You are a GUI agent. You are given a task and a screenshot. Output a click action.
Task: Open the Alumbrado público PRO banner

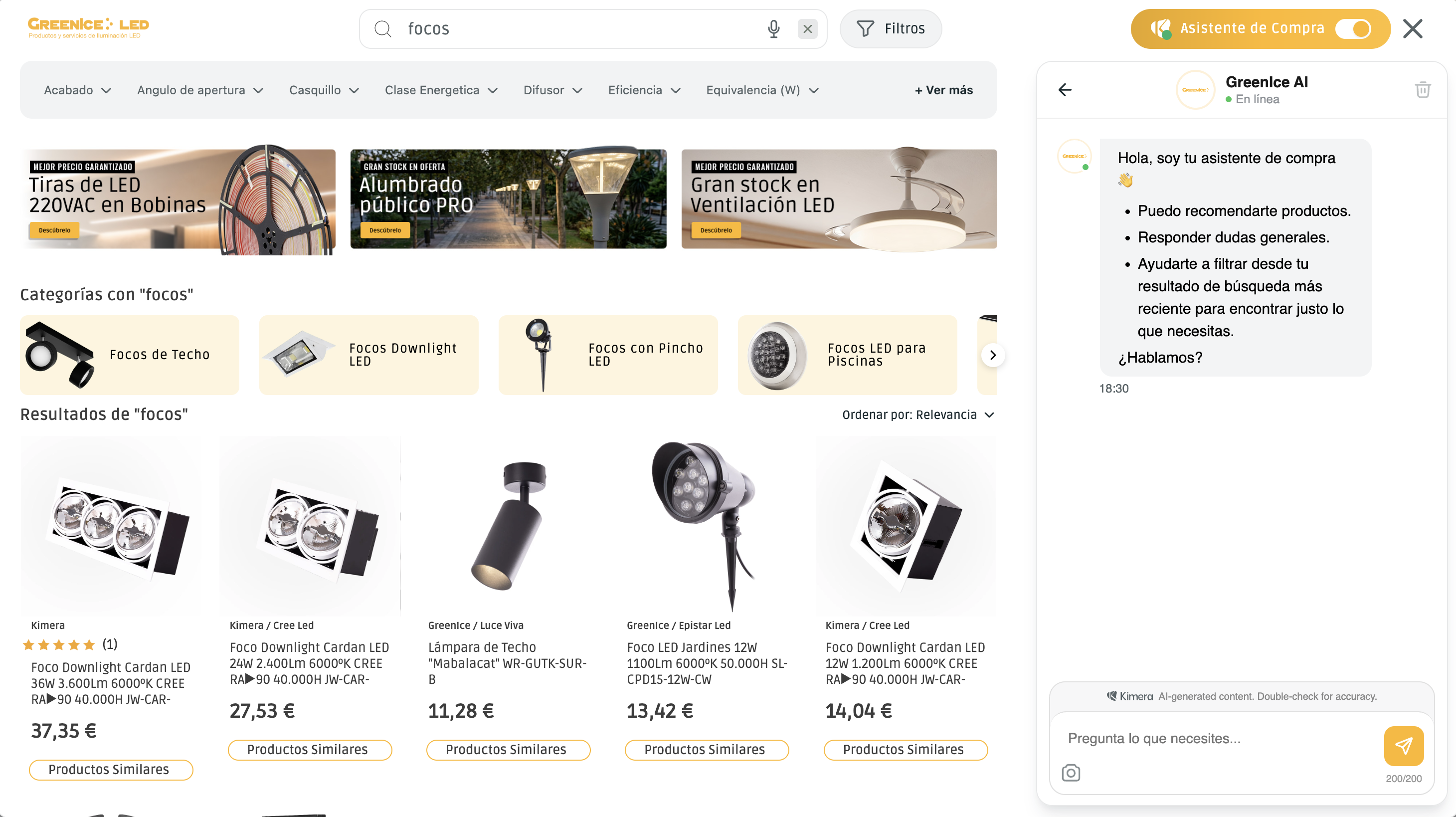pos(508,199)
